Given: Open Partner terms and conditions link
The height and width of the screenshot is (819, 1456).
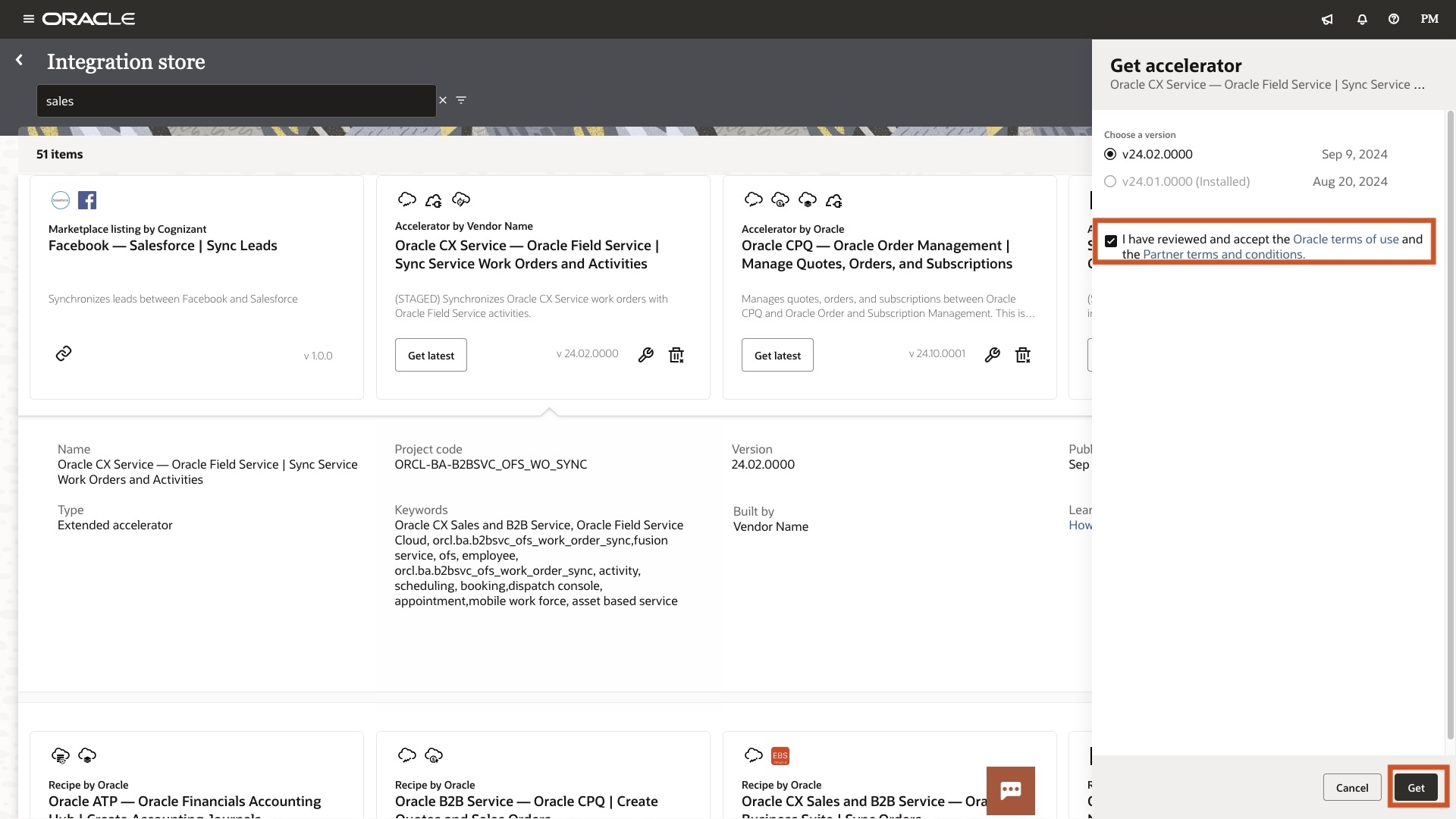Looking at the screenshot, I should tap(1223, 255).
